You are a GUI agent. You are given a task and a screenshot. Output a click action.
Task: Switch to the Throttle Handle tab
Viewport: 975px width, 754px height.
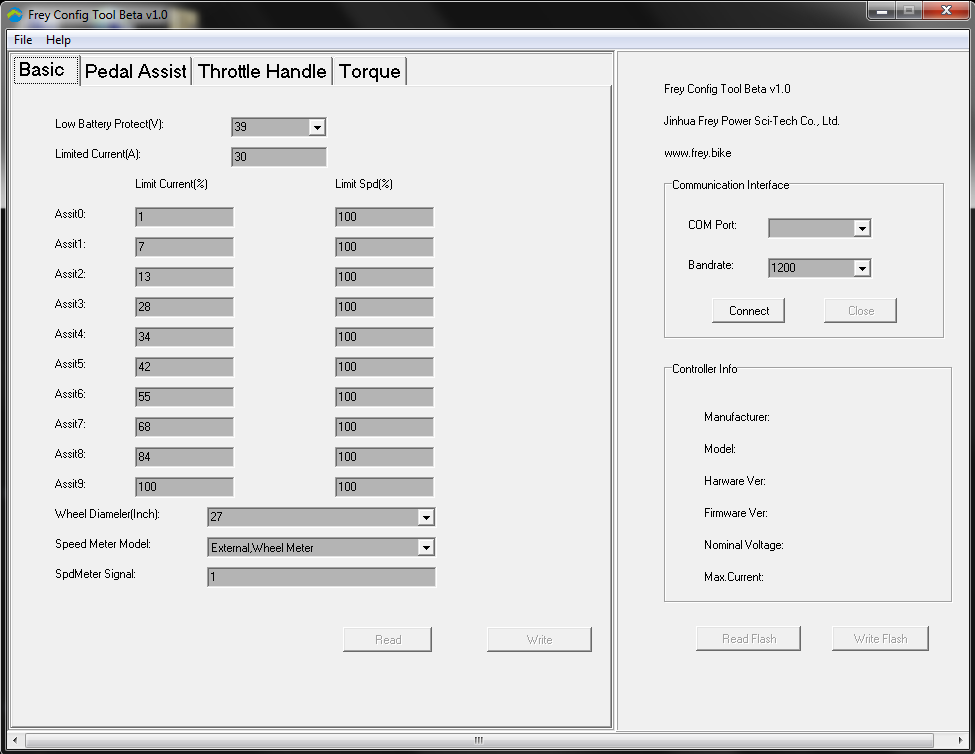(262, 71)
